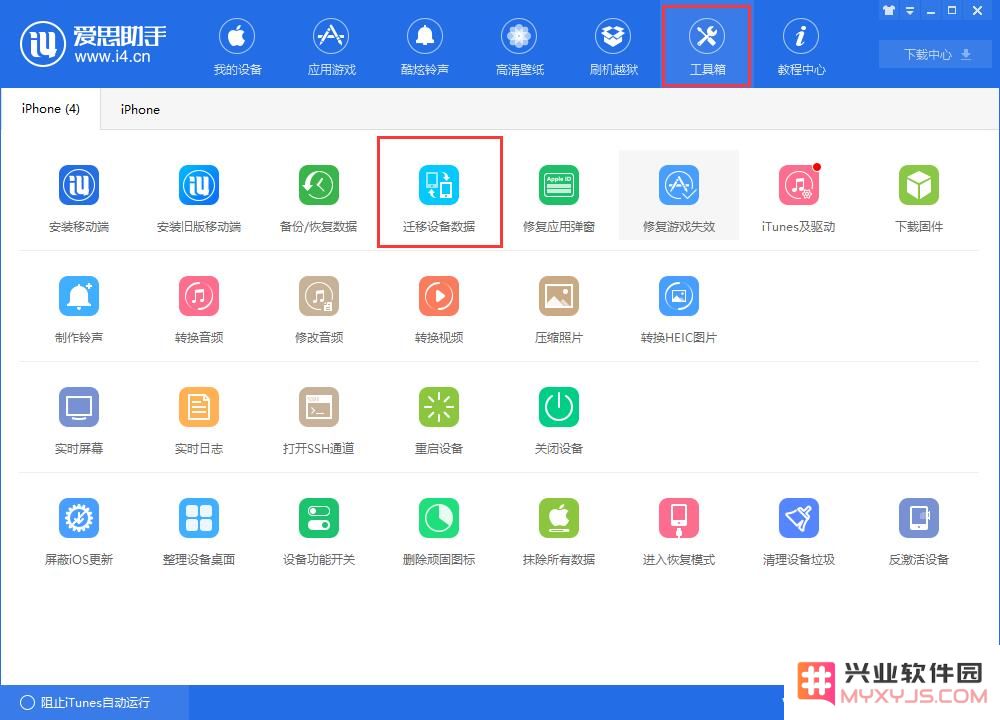1000x720 pixels.
Task: Open 抹除所有数据 tool
Action: (x=559, y=532)
